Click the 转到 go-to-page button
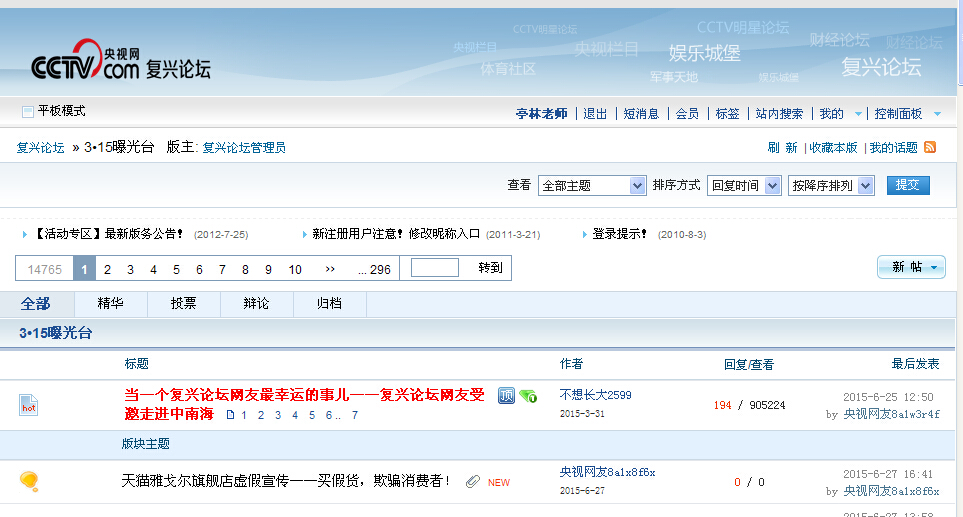Screen dimensions: 963x517 click(490, 268)
